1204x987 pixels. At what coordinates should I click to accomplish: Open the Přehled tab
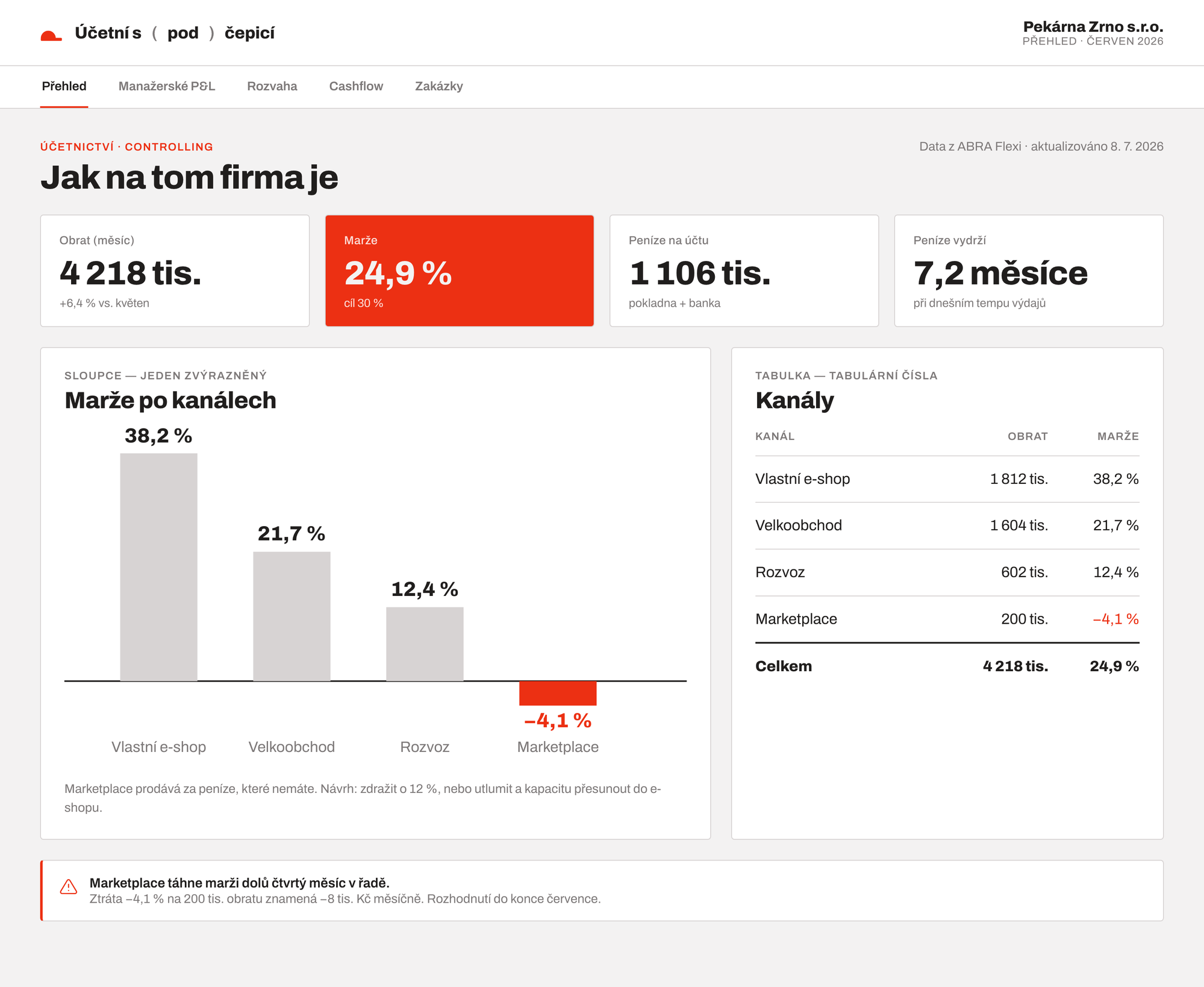coord(64,86)
